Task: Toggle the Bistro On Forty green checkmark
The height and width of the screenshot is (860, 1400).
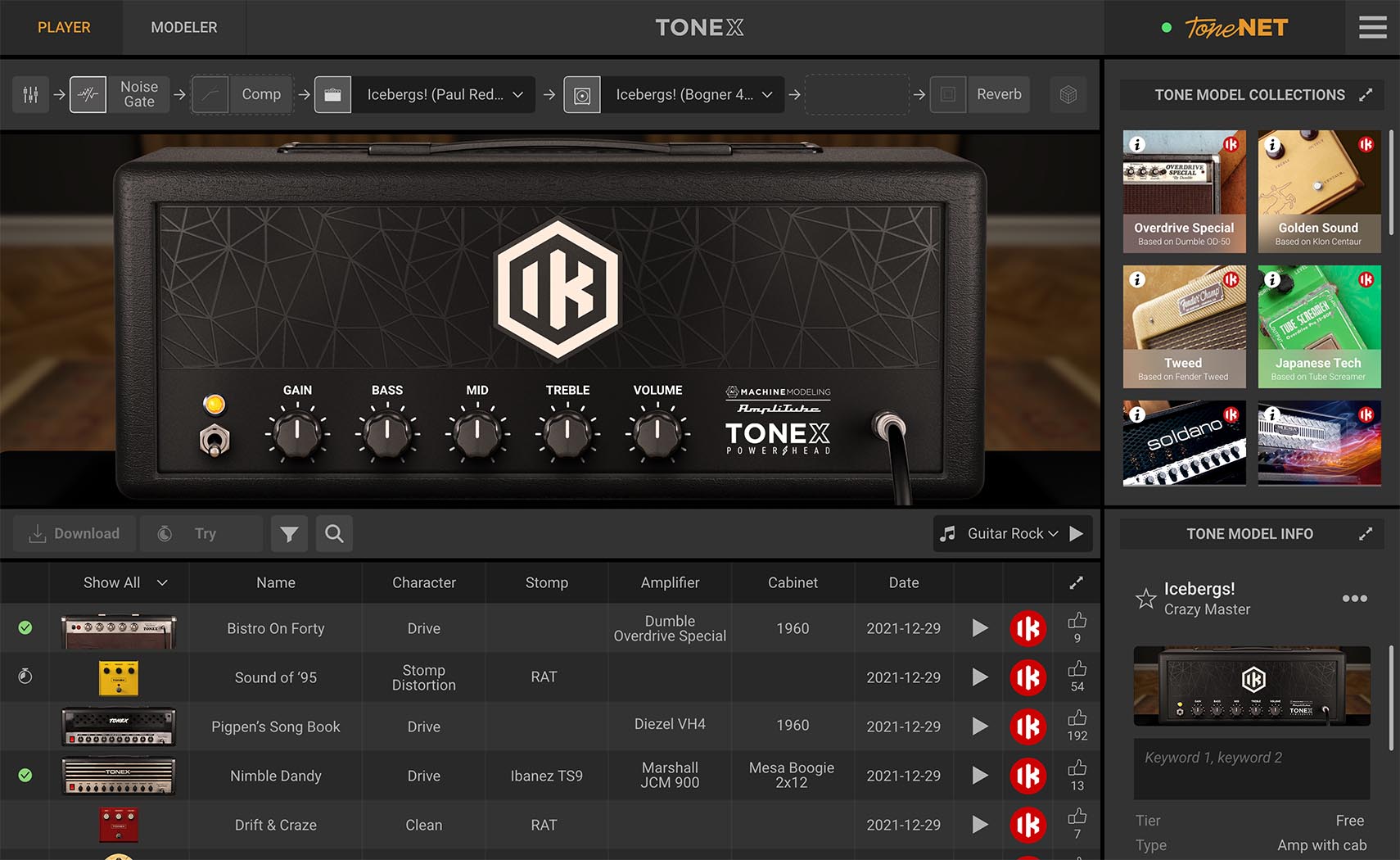Action: tap(25, 628)
